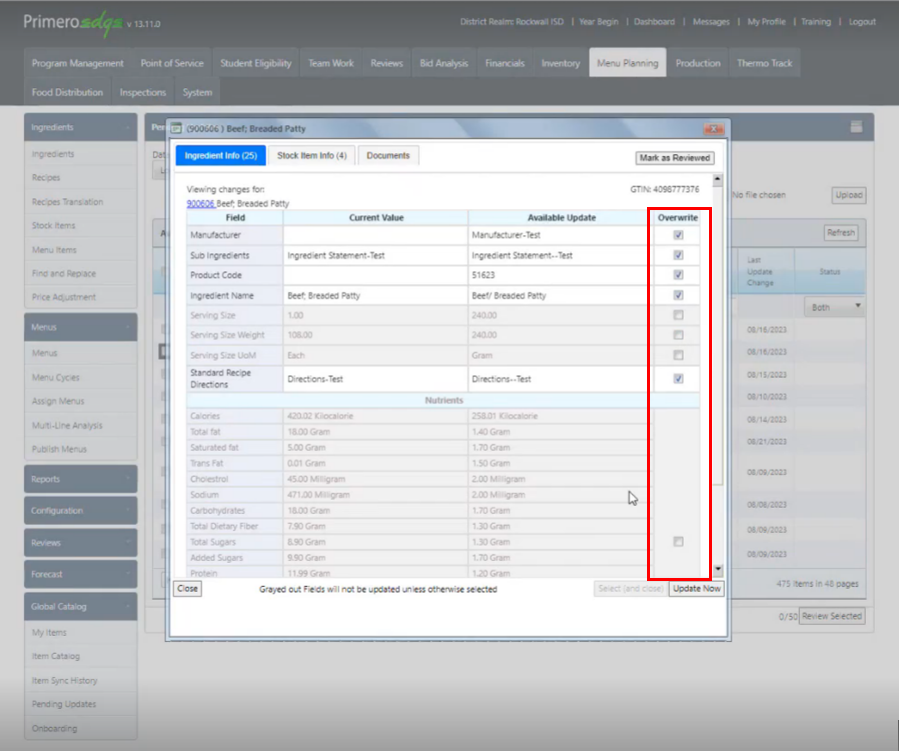
Task: Click Logout in the top bar
Action: 862,21
